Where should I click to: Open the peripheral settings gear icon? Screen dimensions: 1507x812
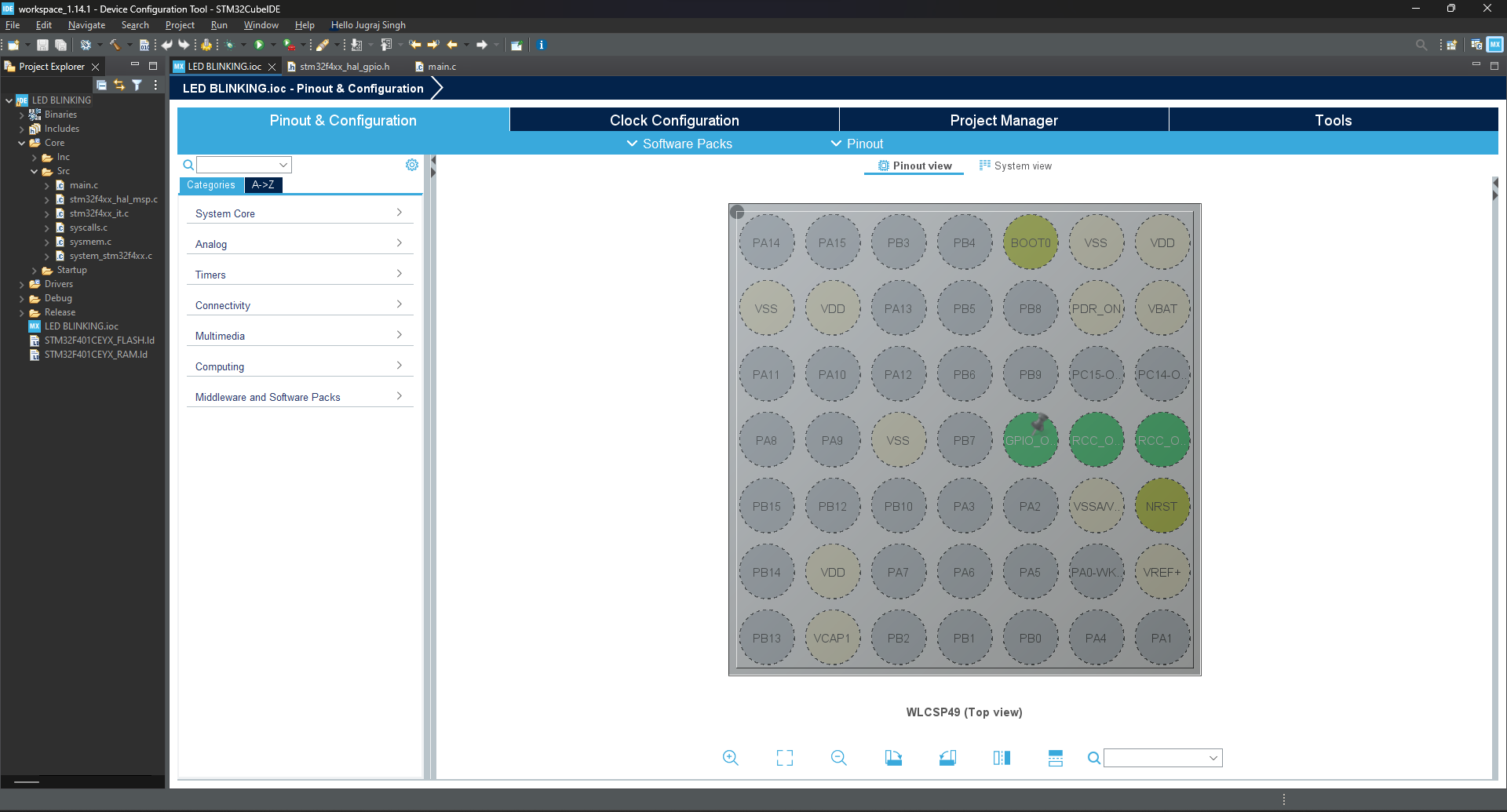(x=412, y=165)
